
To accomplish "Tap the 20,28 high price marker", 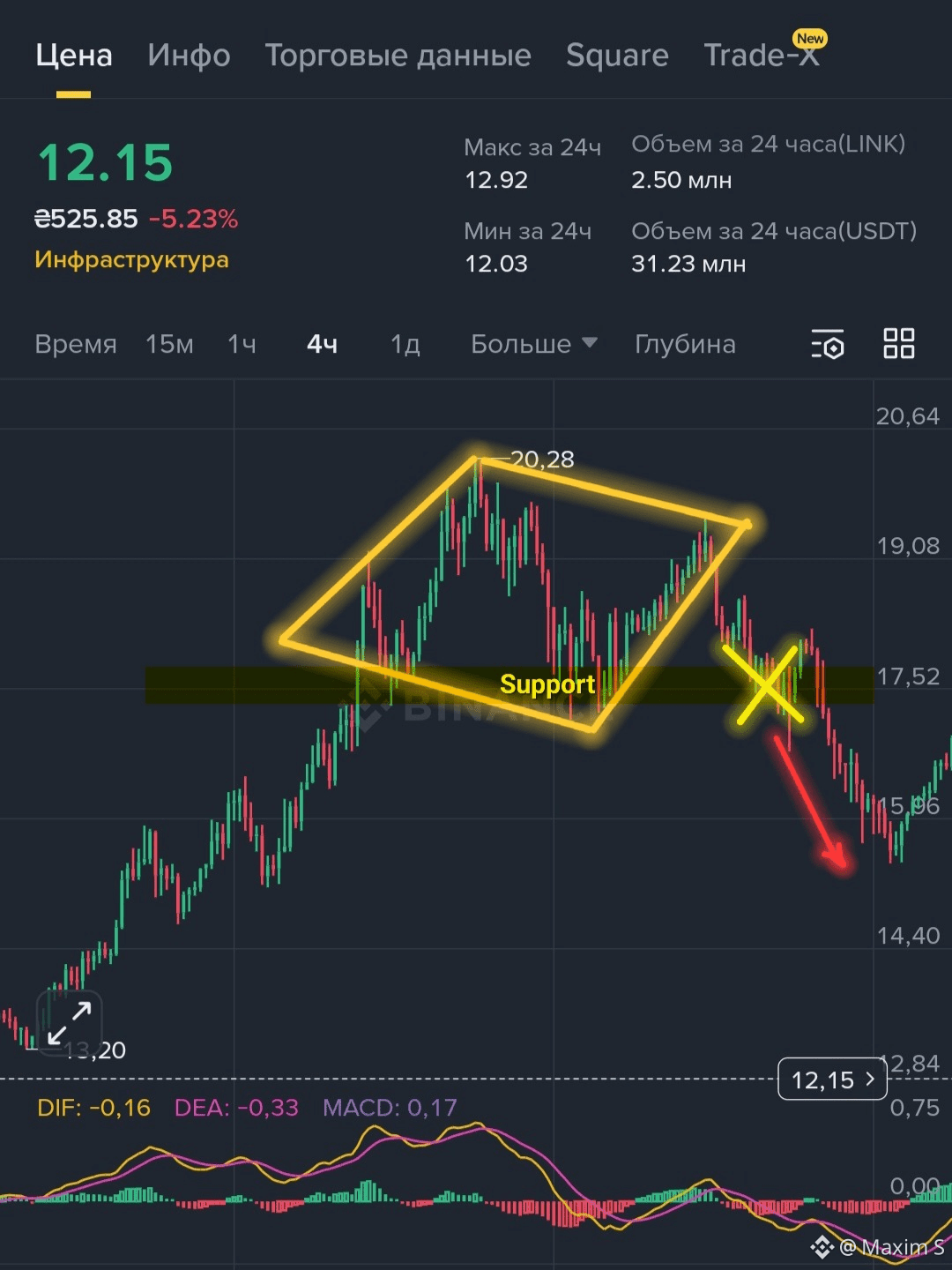I will pos(542,459).
